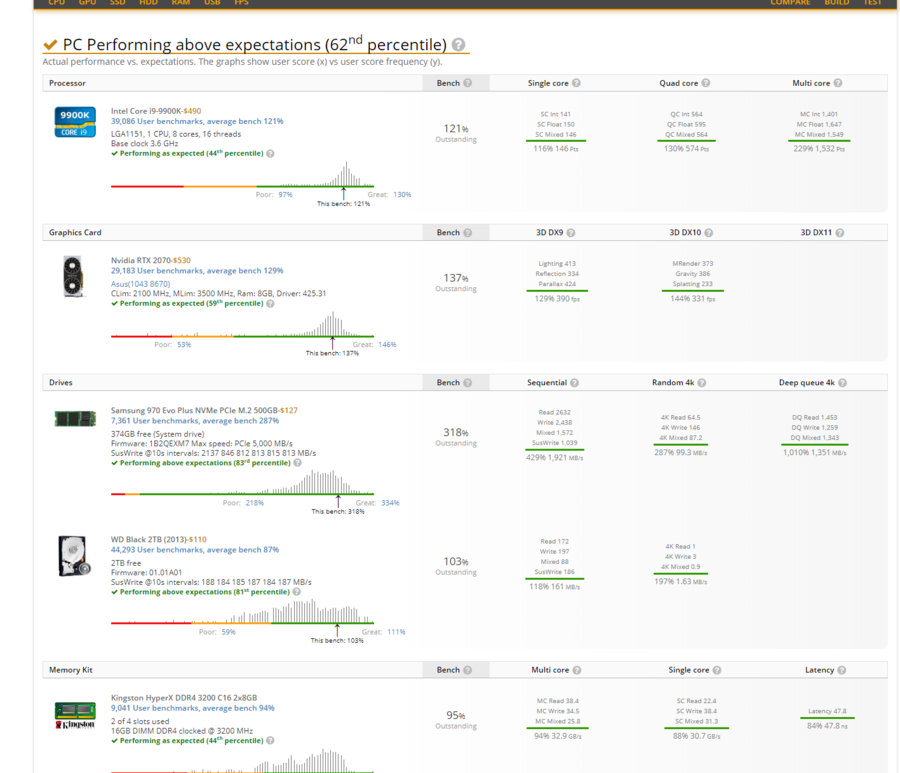Screen dimensions: 900x773
Task: Open the Deep queue 4k help icon
Action: pyautogui.click(x=843, y=383)
